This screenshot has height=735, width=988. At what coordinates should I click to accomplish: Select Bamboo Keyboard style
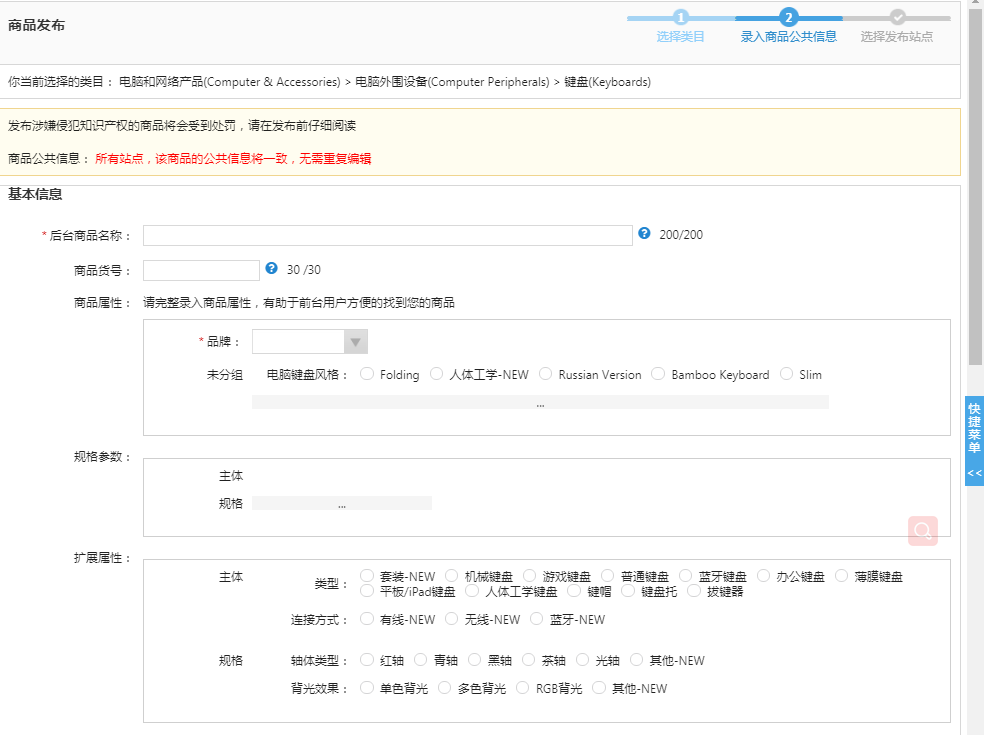[x=658, y=374]
